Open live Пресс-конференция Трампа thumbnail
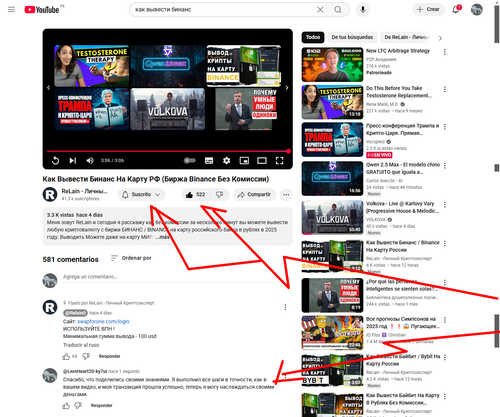This screenshot has width=500, height=417. click(x=332, y=139)
